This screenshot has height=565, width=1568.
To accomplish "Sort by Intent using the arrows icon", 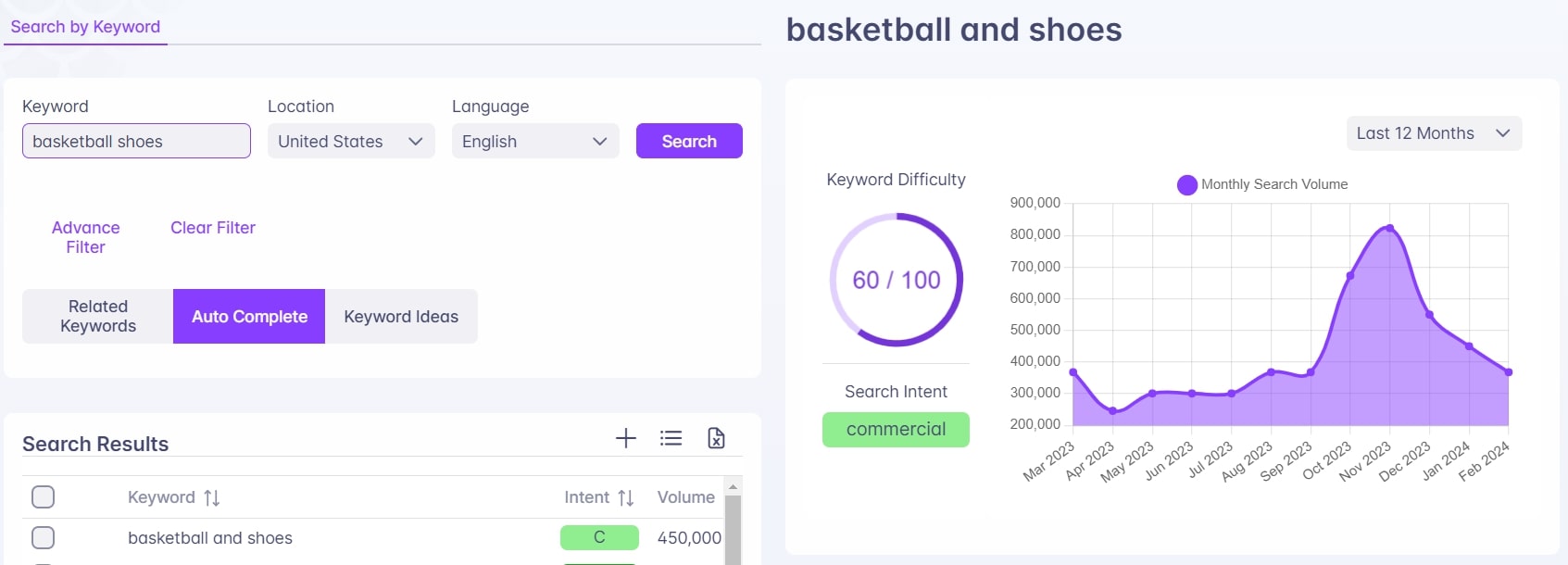I will point(626,498).
